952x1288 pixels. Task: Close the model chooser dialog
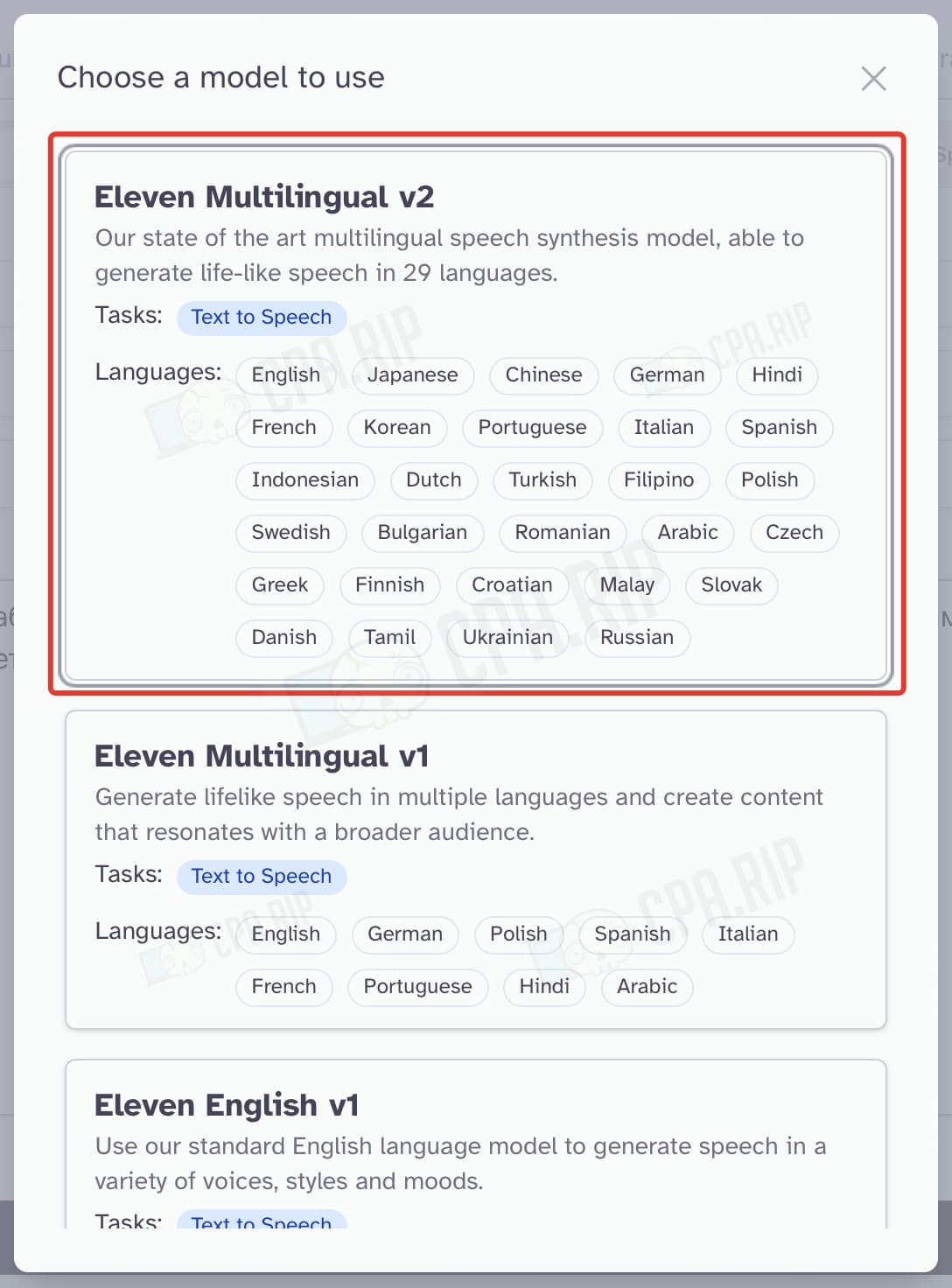pos(873,79)
